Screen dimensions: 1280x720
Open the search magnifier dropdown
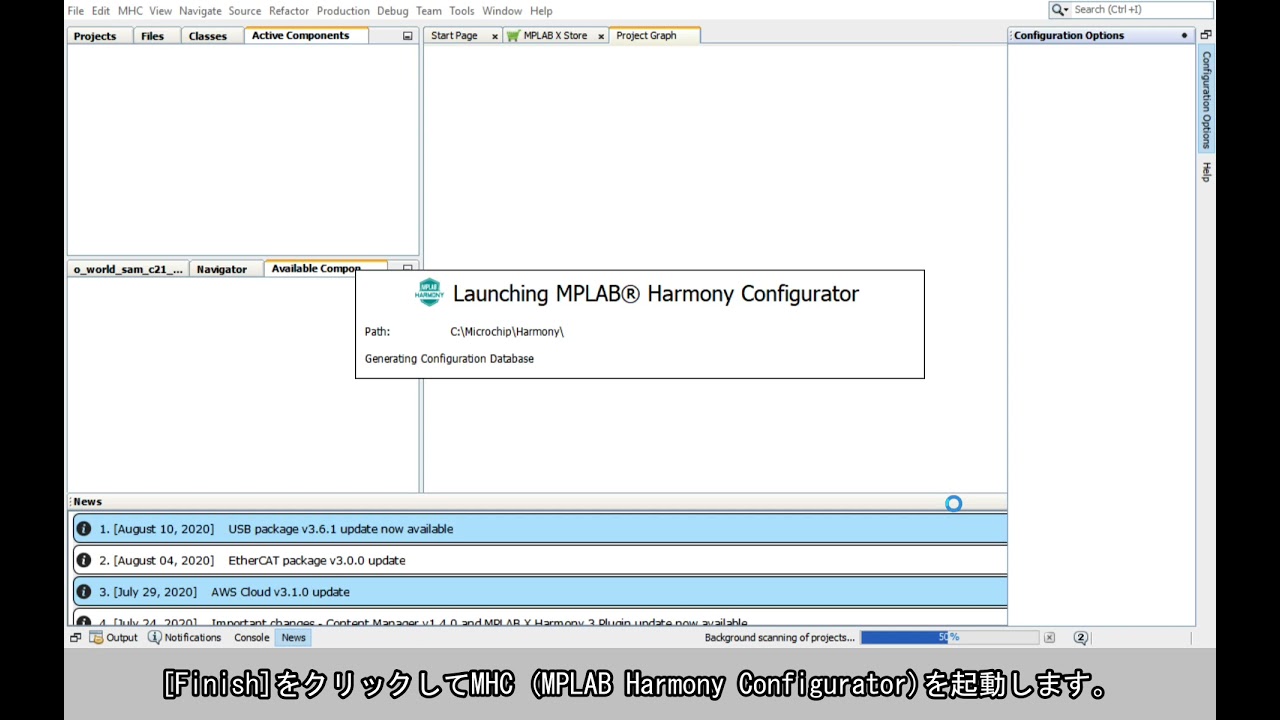point(1060,10)
